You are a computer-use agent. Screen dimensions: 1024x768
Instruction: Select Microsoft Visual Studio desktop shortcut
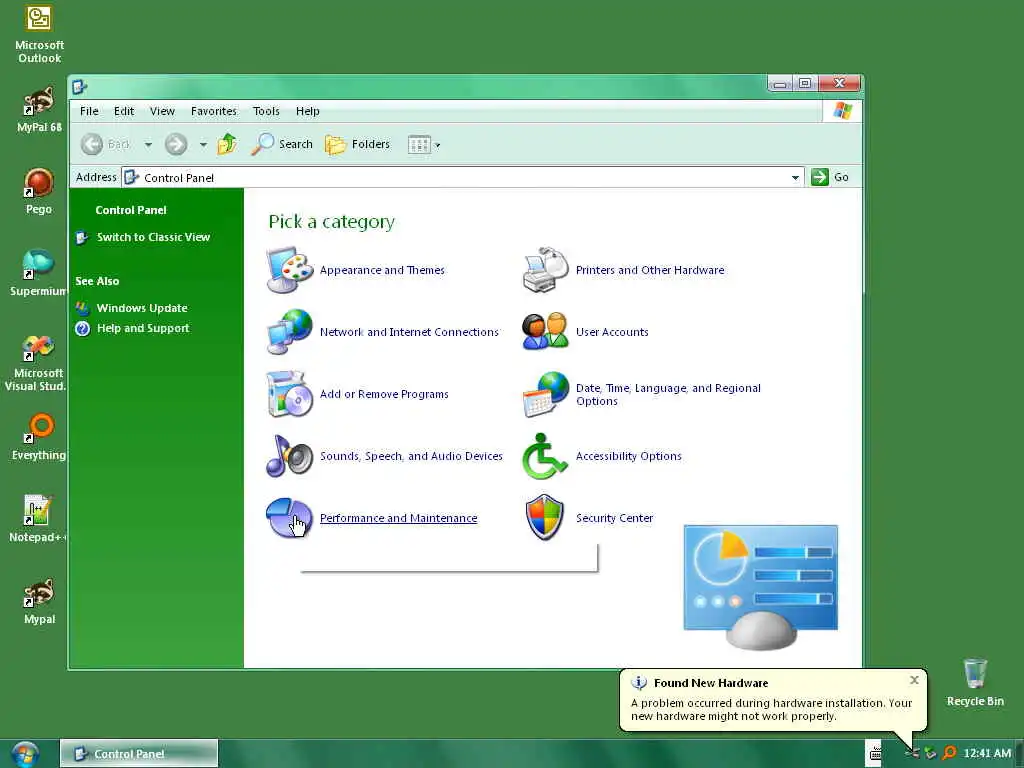[37, 362]
